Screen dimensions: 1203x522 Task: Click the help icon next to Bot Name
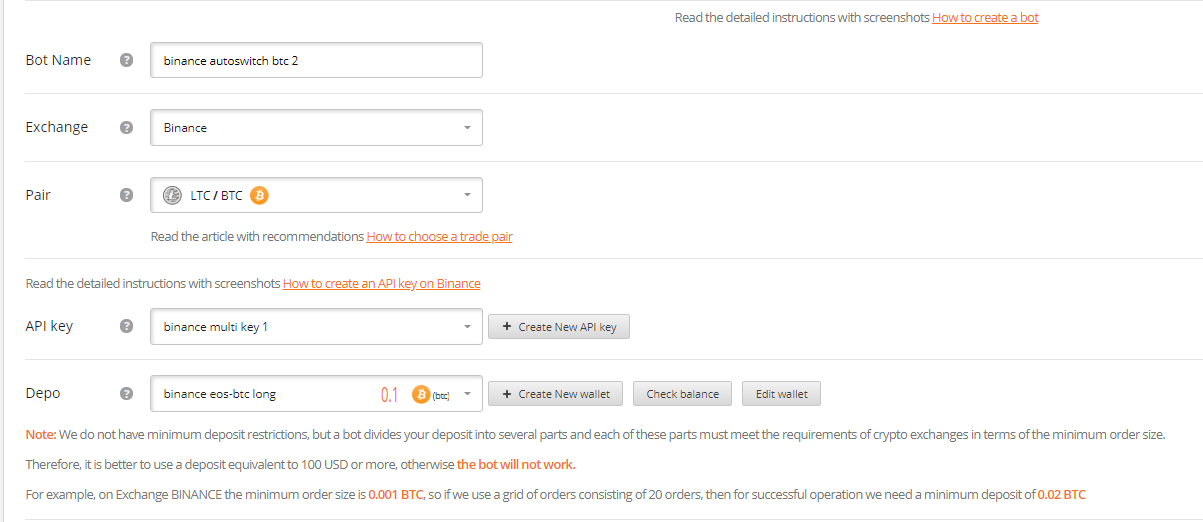[126, 60]
